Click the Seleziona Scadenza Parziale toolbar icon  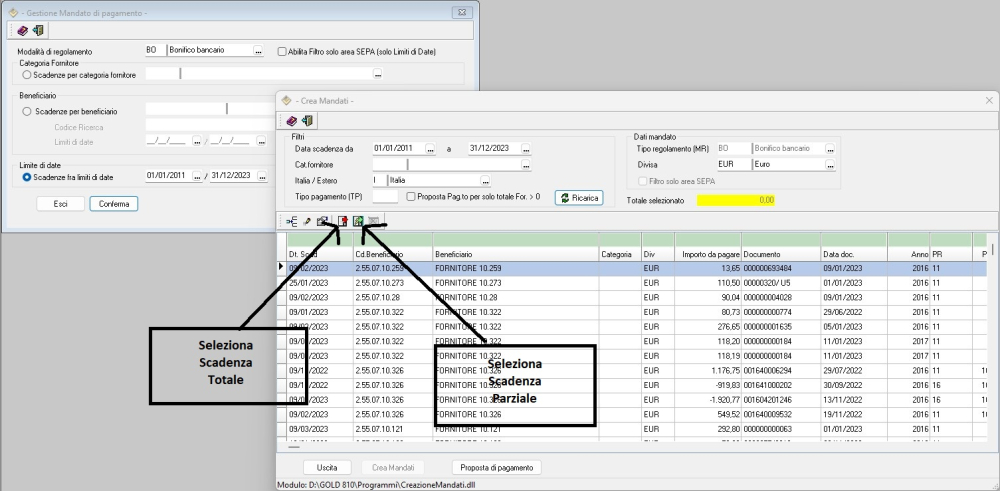358,222
